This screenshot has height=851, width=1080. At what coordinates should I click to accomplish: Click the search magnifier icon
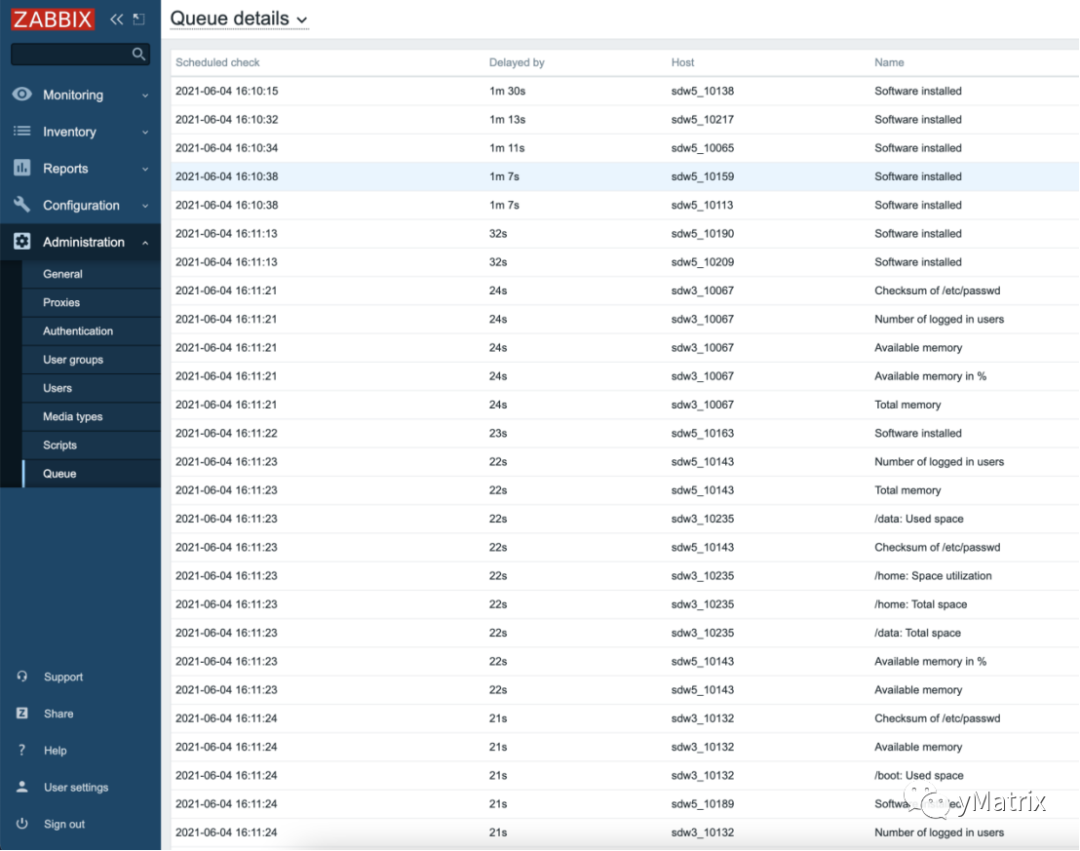138,54
